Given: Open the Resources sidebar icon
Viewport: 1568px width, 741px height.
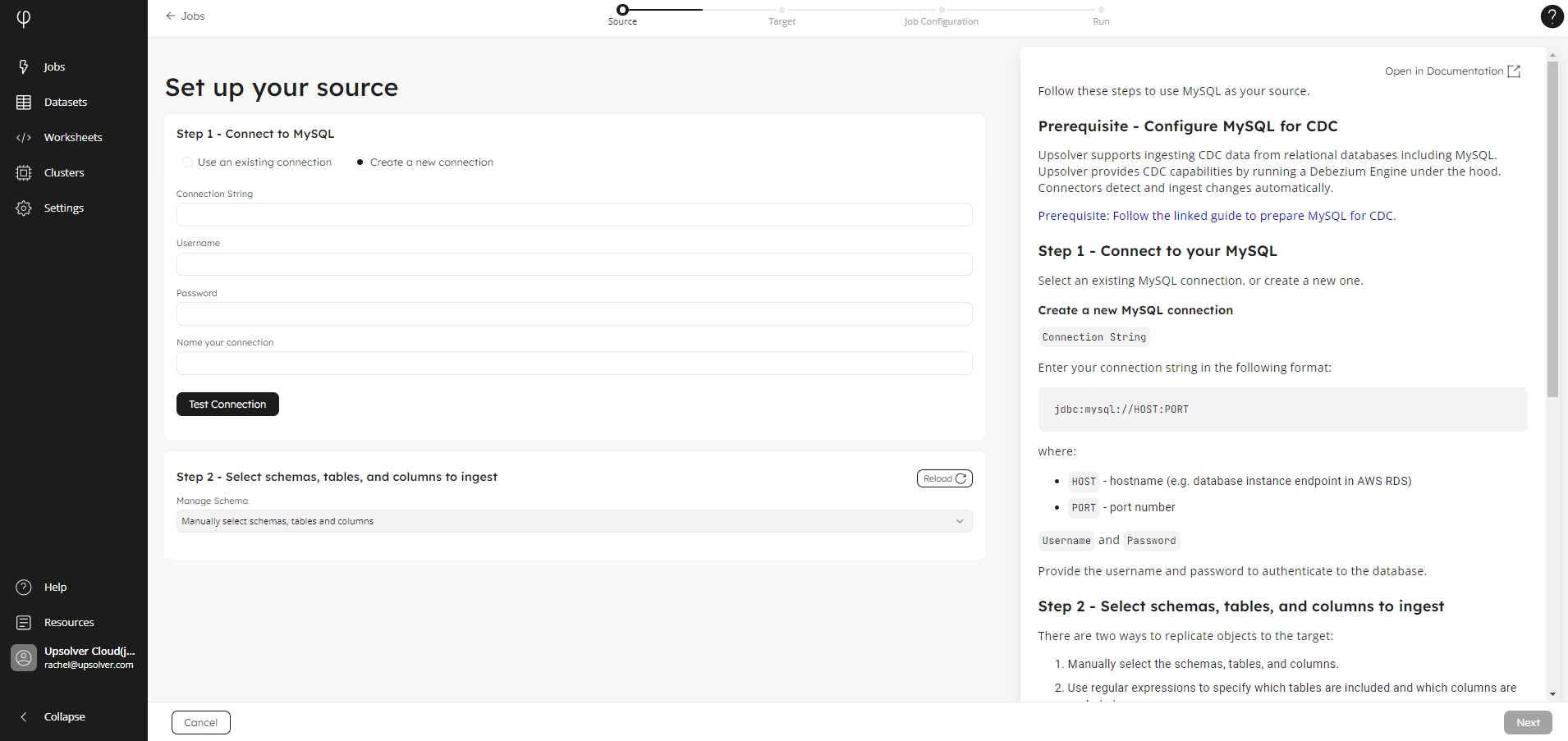Looking at the screenshot, I should tap(24, 623).
